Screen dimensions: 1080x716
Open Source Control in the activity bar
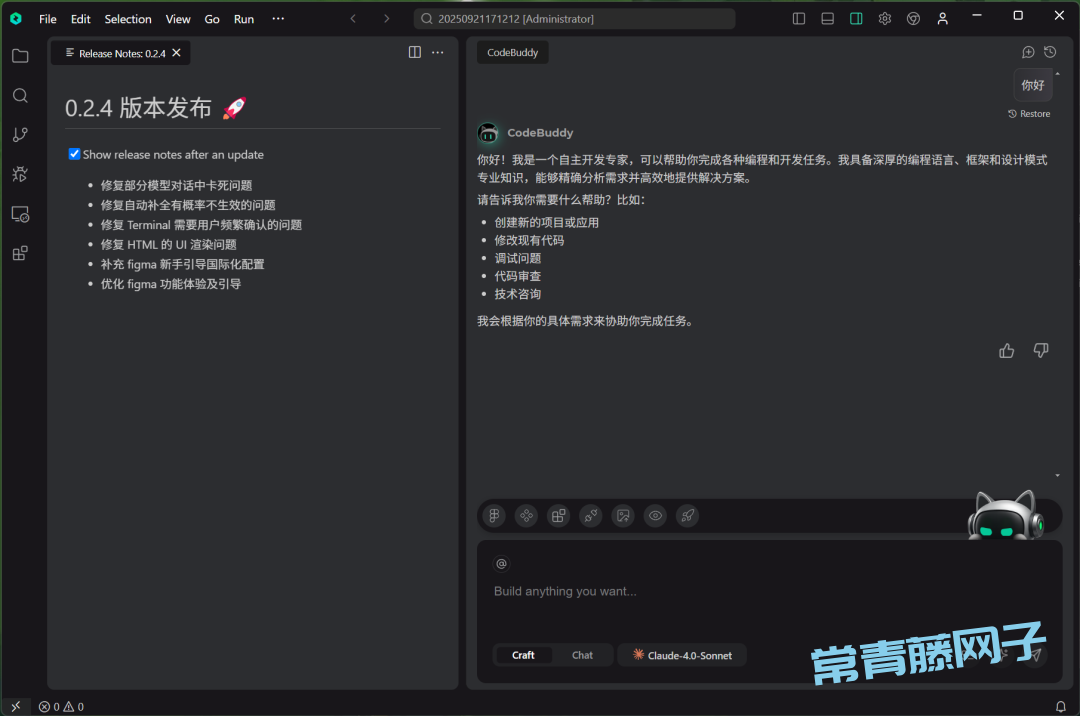(x=20, y=135)
